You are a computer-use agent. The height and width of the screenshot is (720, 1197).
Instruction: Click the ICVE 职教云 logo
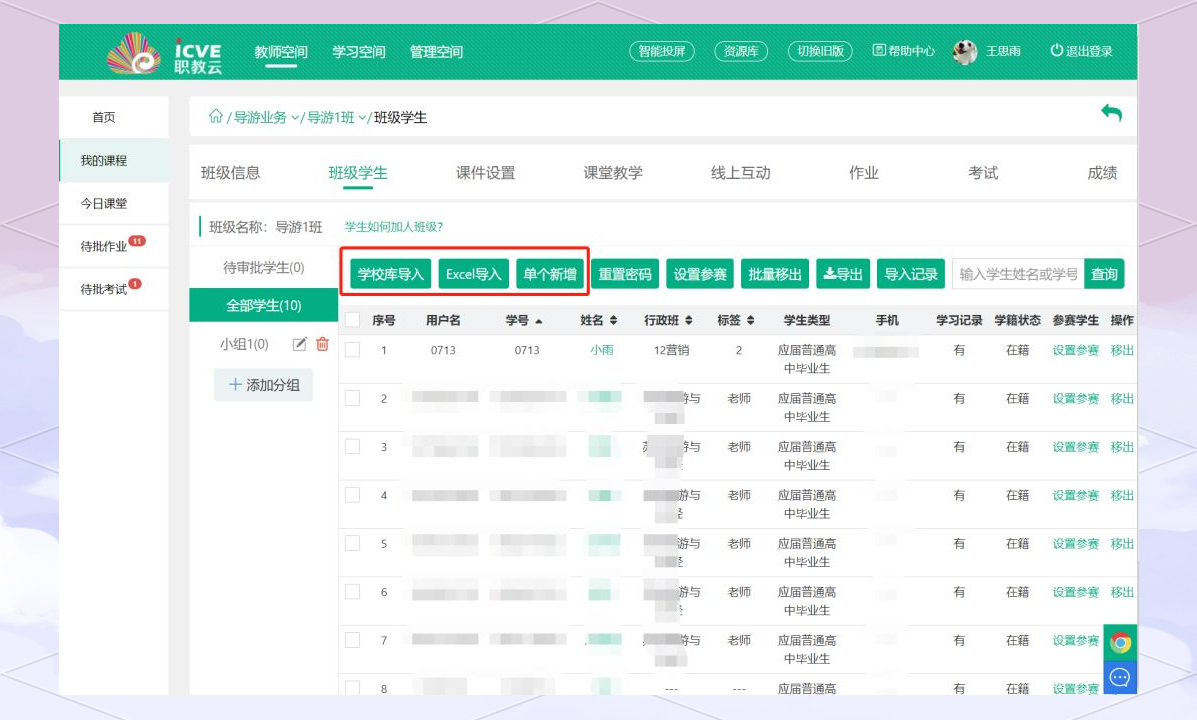tap(165, 53)
